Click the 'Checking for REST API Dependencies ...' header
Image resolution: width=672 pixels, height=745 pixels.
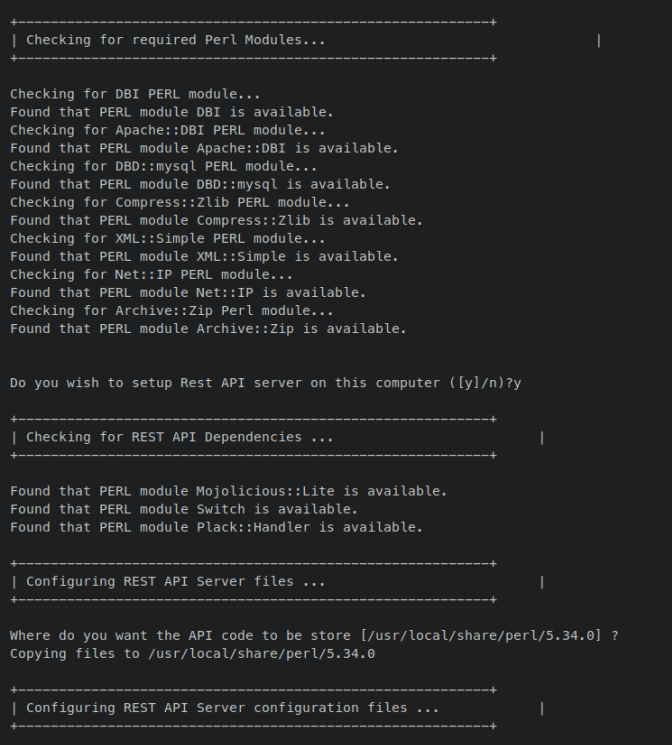[x=179, y=437]
